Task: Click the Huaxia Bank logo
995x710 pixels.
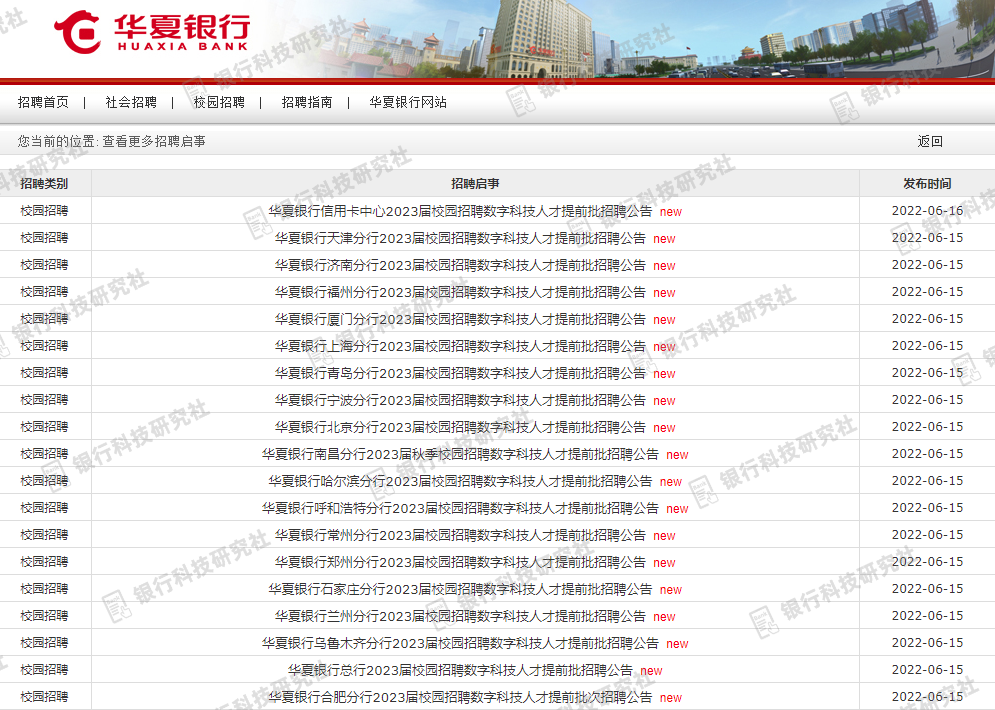Action: point(152,32)
